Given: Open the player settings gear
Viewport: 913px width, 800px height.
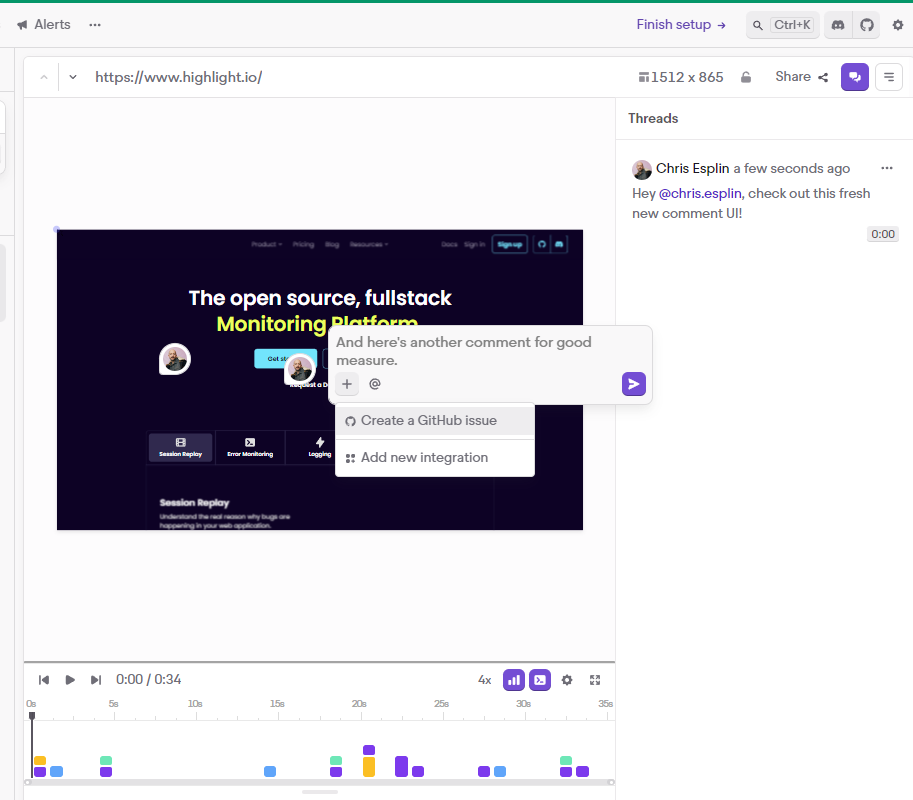Looking at the screenshot, I should 567,679.
